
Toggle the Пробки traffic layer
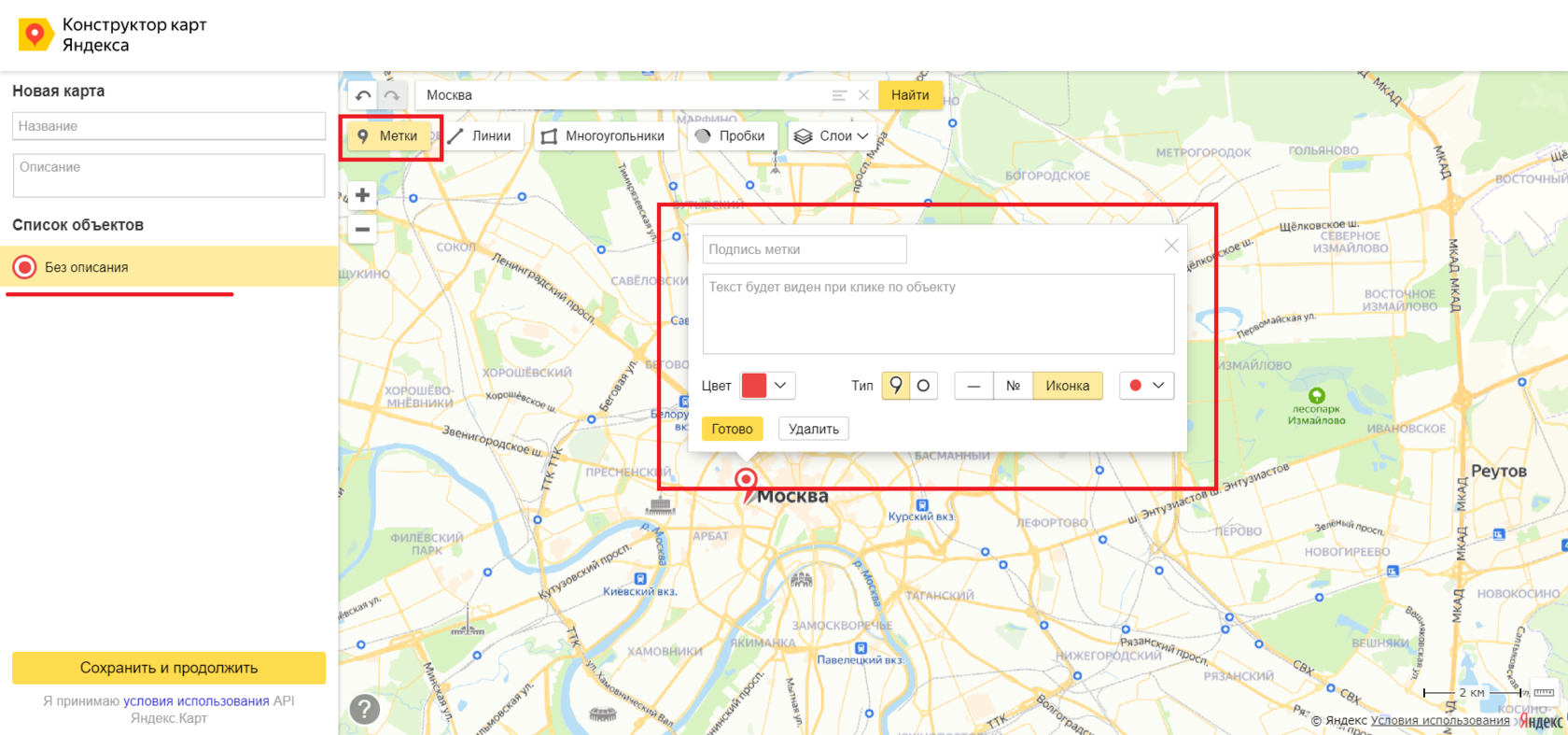point(731,136)
